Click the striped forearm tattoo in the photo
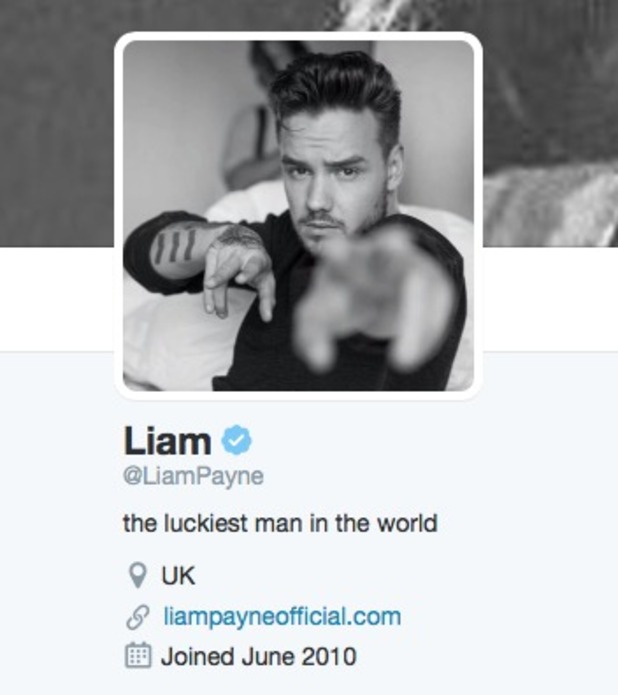This screenshot has width=618, height=695. coord(174,246)
